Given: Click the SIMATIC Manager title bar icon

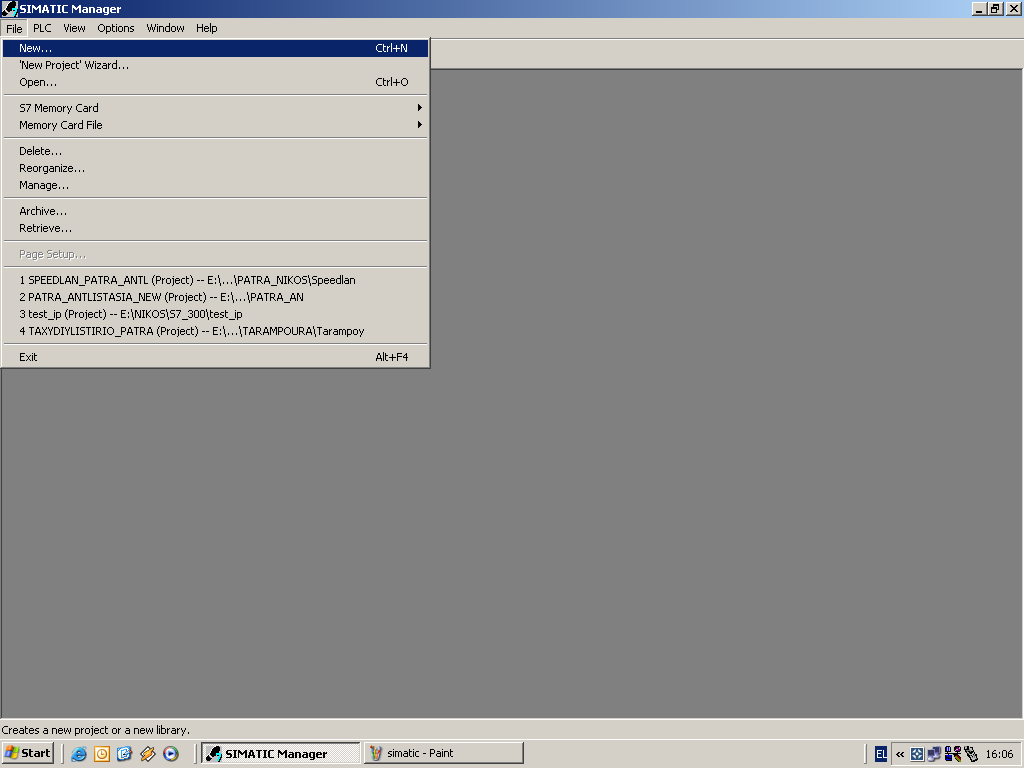Looking at the screenshot, I should [x=9, y=8].
